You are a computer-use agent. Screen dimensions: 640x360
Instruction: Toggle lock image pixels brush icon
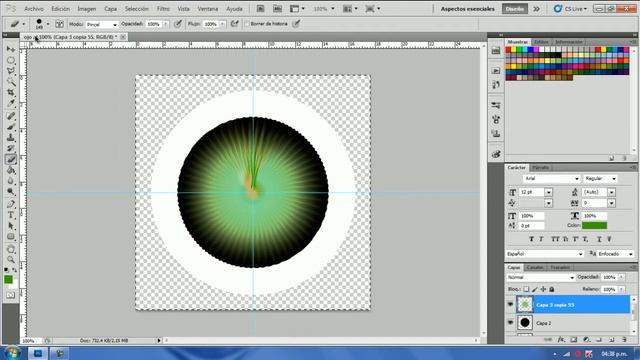tap(535, 289)
